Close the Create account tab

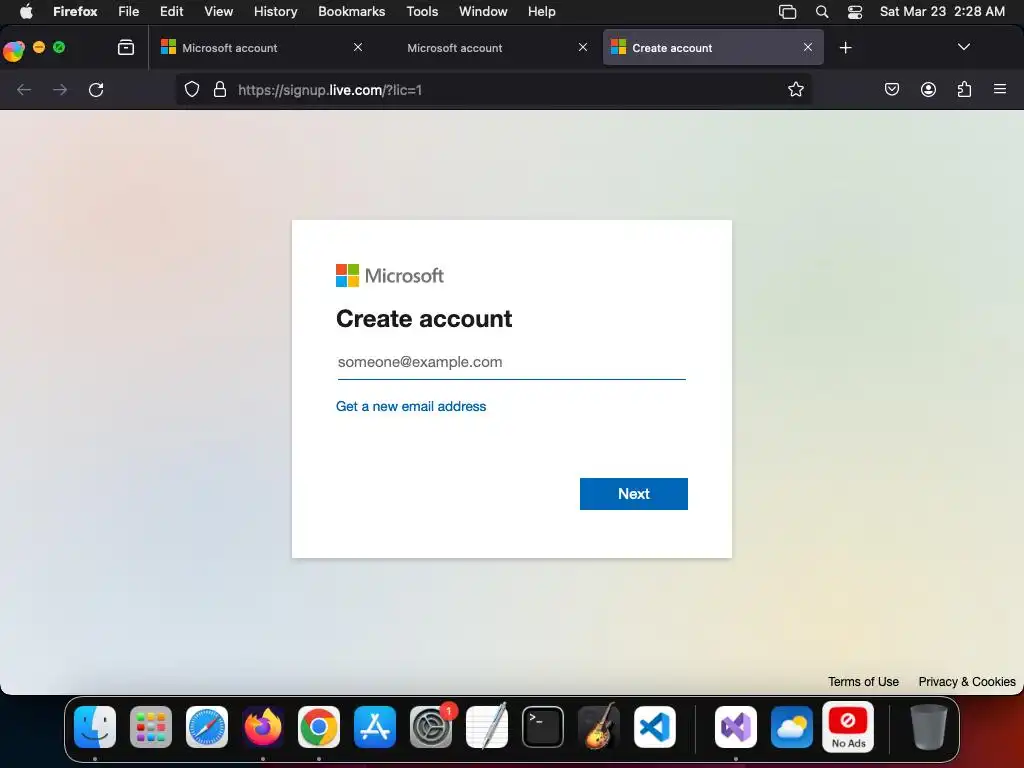pyautogui.click(x=808, y=47)
